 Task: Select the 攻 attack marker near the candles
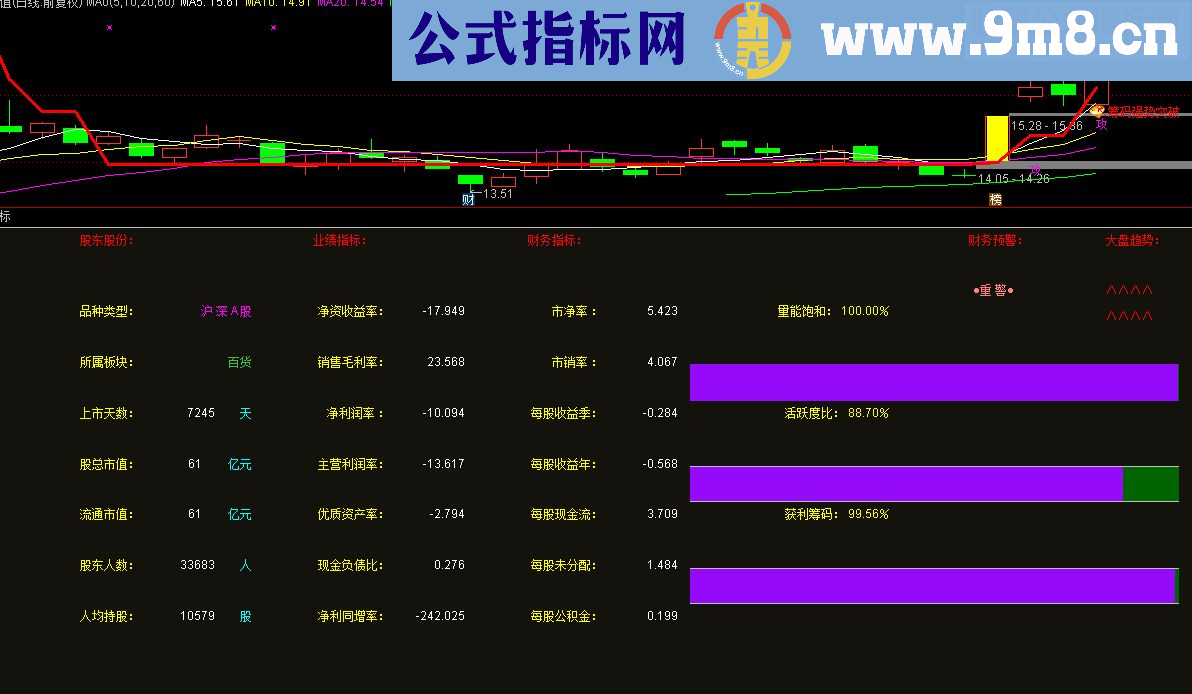pyautogui.click(x=1103, y=124)
